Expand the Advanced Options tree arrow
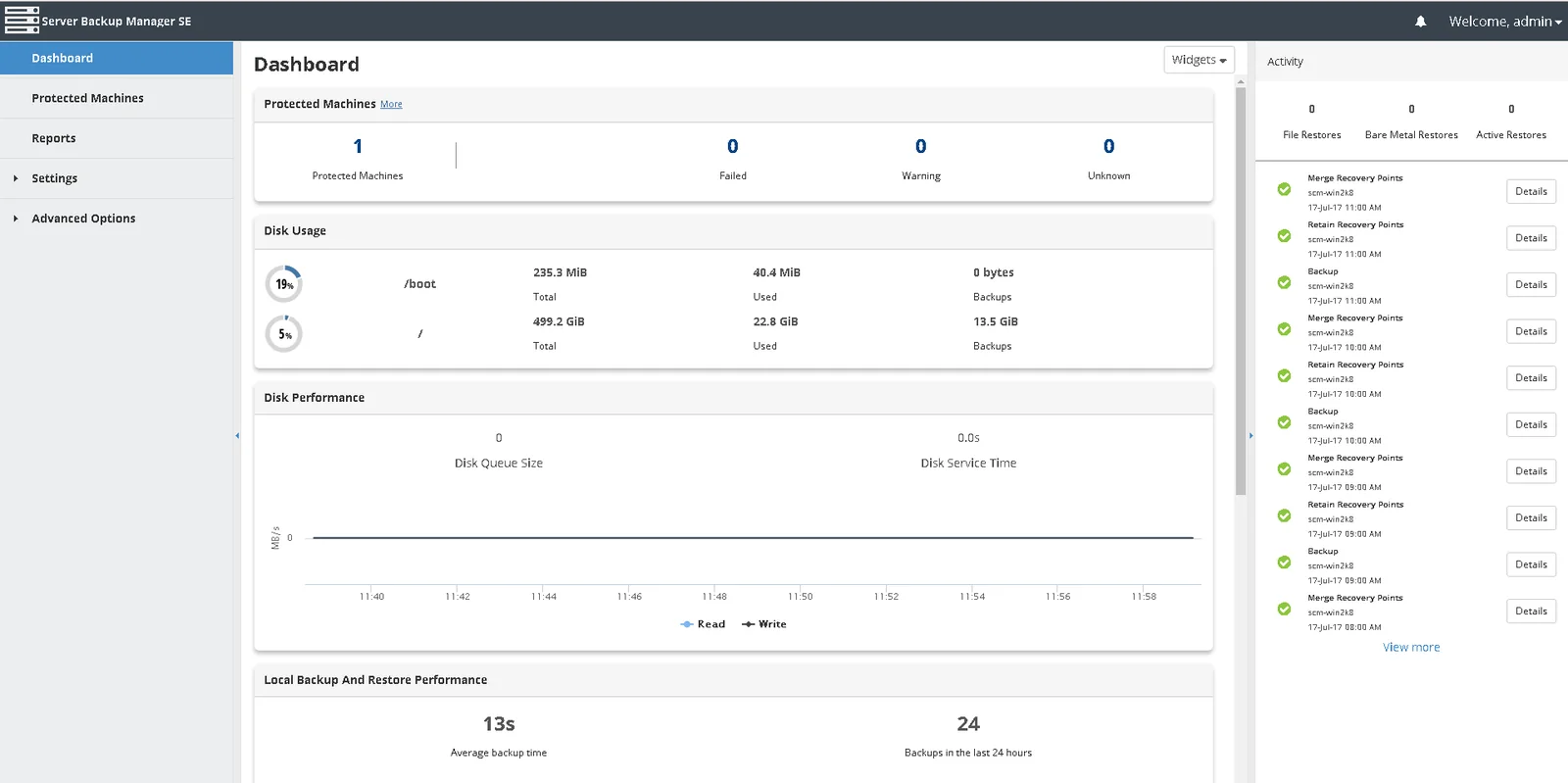This screenshot has width=1568, height=783. pos(15,219)
